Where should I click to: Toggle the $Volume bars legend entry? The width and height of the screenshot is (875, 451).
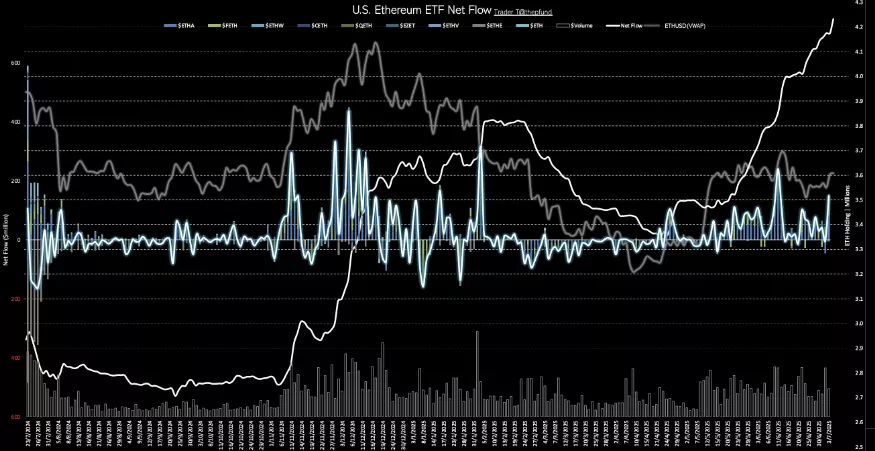pyautogui.click(x=574, y=26)
